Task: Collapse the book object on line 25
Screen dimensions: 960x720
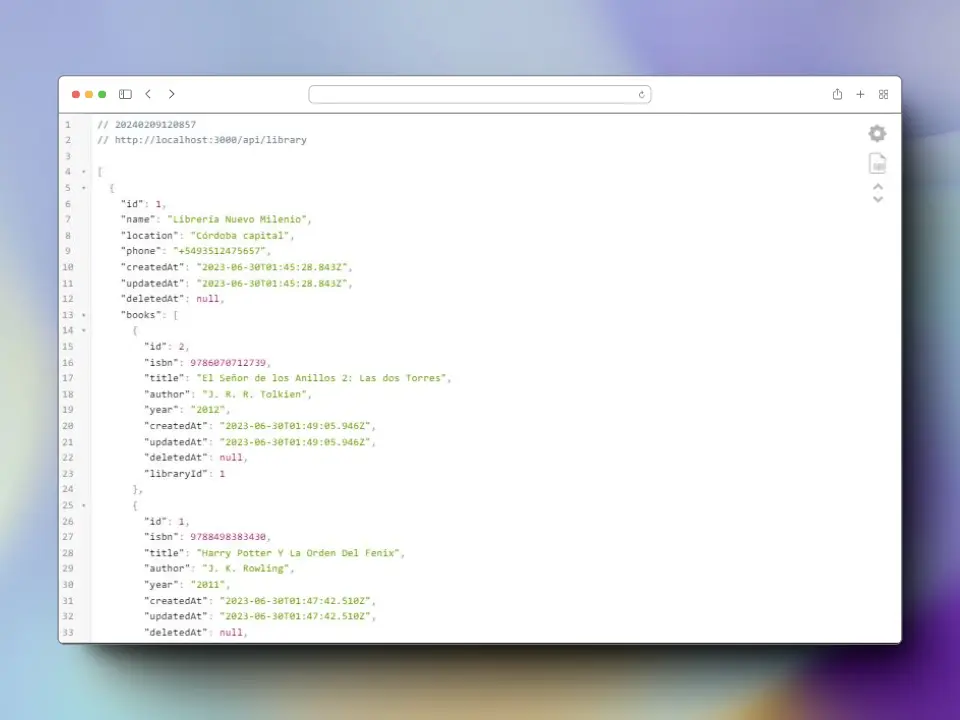Action: tap(84, 506)
